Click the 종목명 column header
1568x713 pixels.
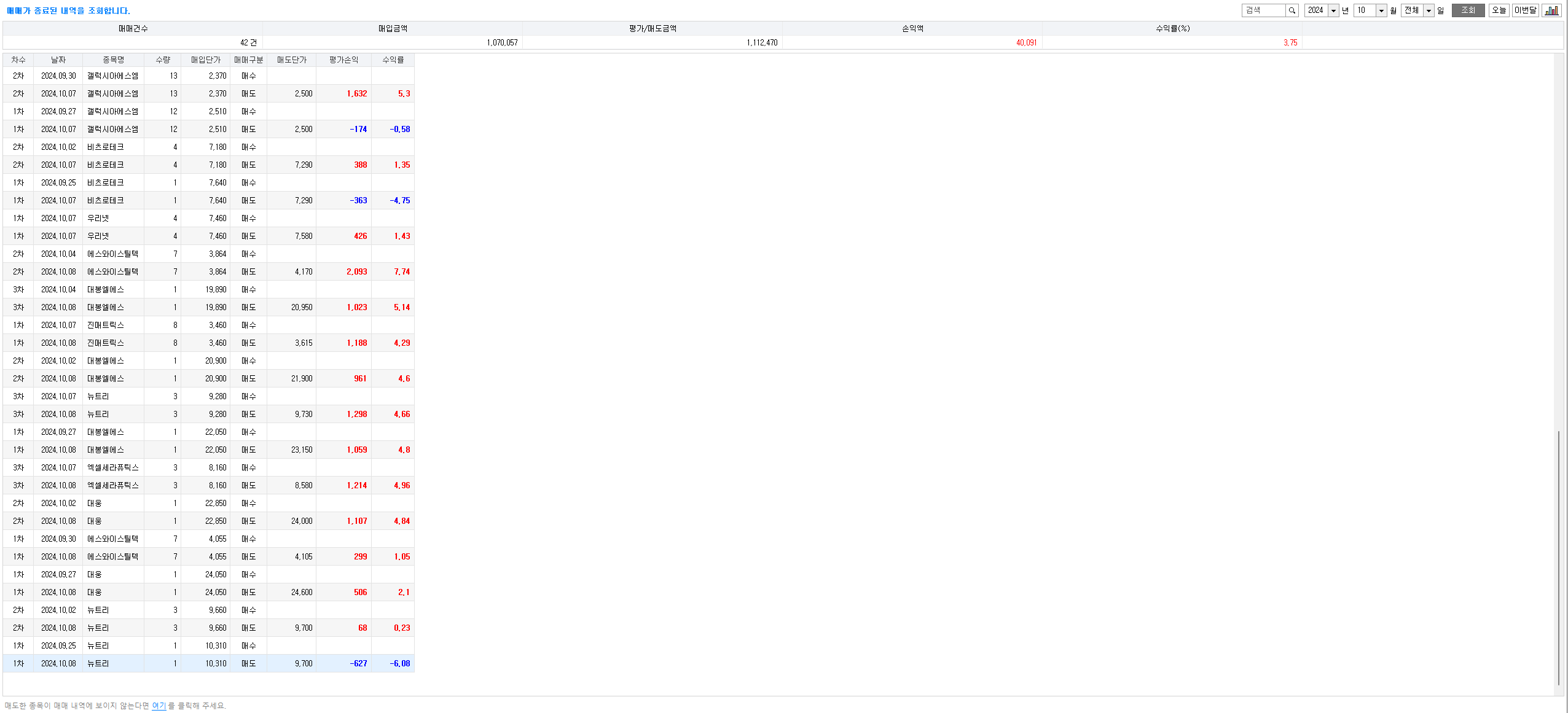(113, 60)
